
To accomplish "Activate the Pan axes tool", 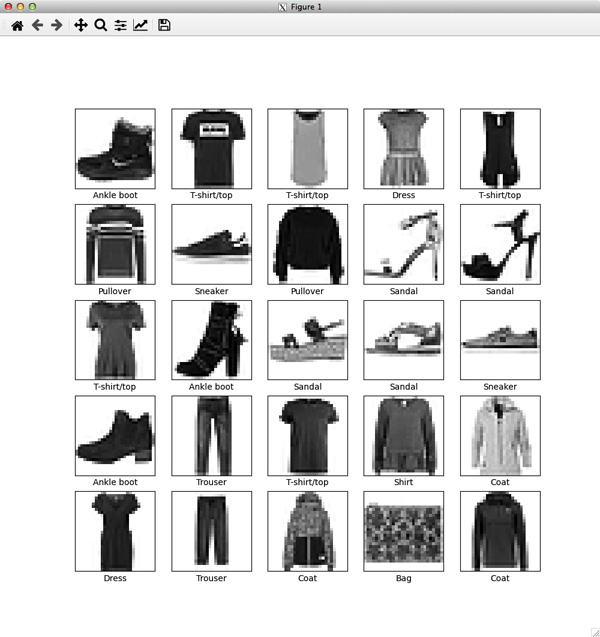I will (x=81, y=26).
